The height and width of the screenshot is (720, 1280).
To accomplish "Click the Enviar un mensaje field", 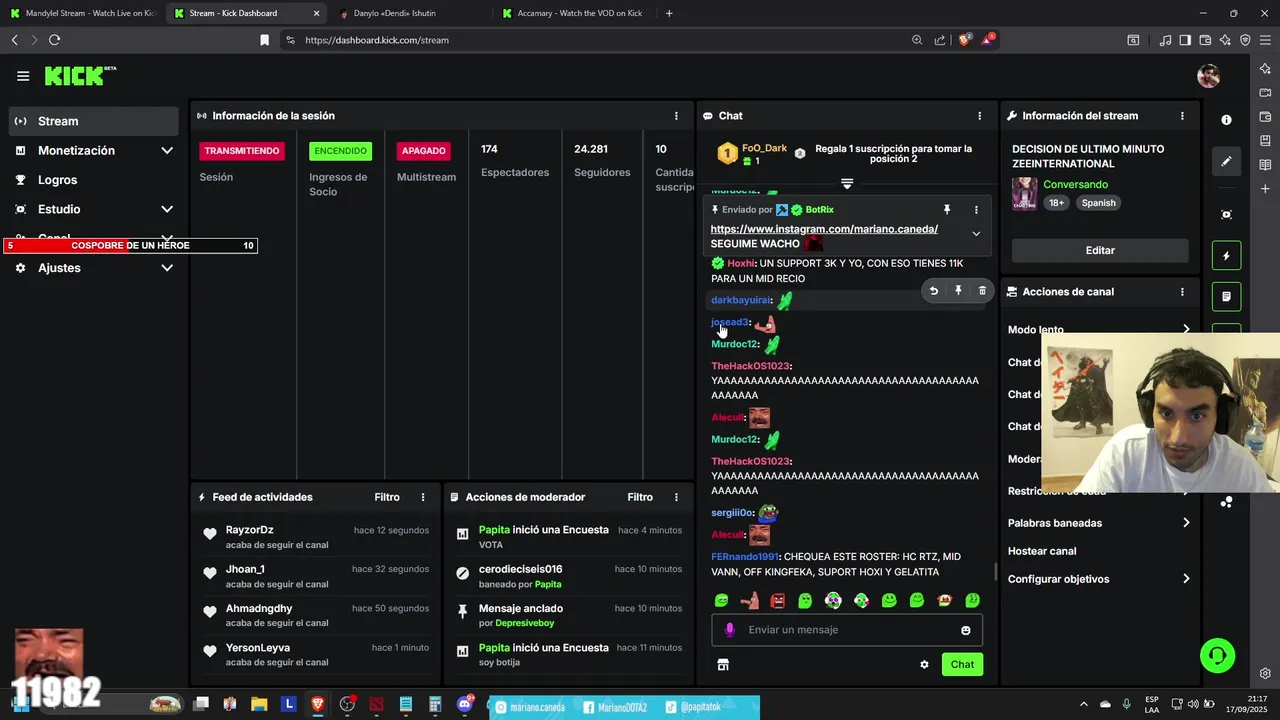I will 846,630.
